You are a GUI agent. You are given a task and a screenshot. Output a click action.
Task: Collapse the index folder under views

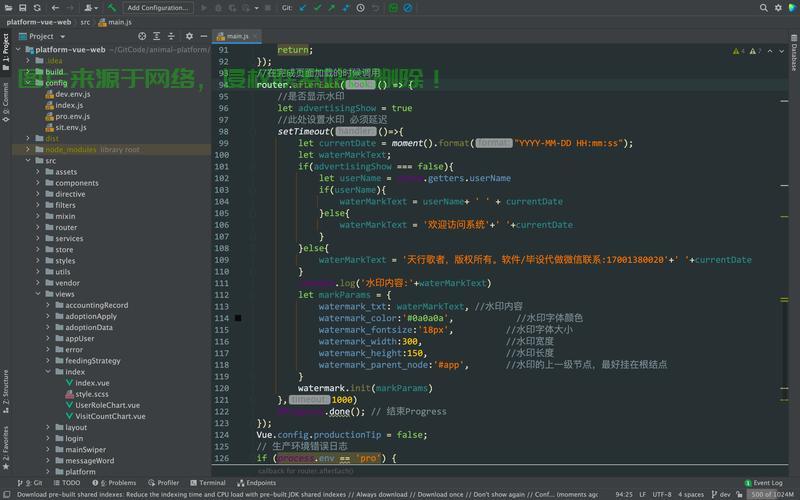point(47,372)
